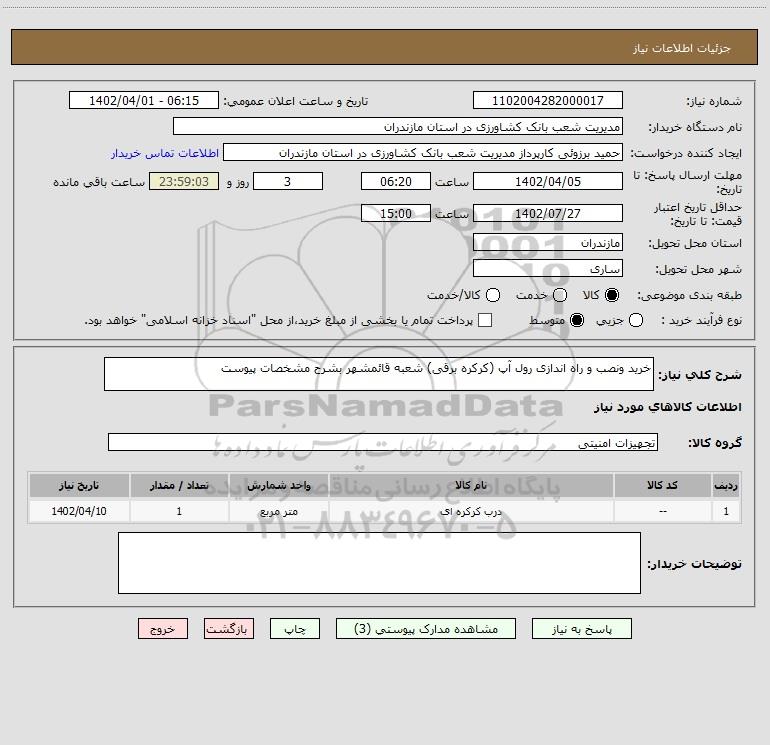Click ردیف column header

tap(726, 485)
